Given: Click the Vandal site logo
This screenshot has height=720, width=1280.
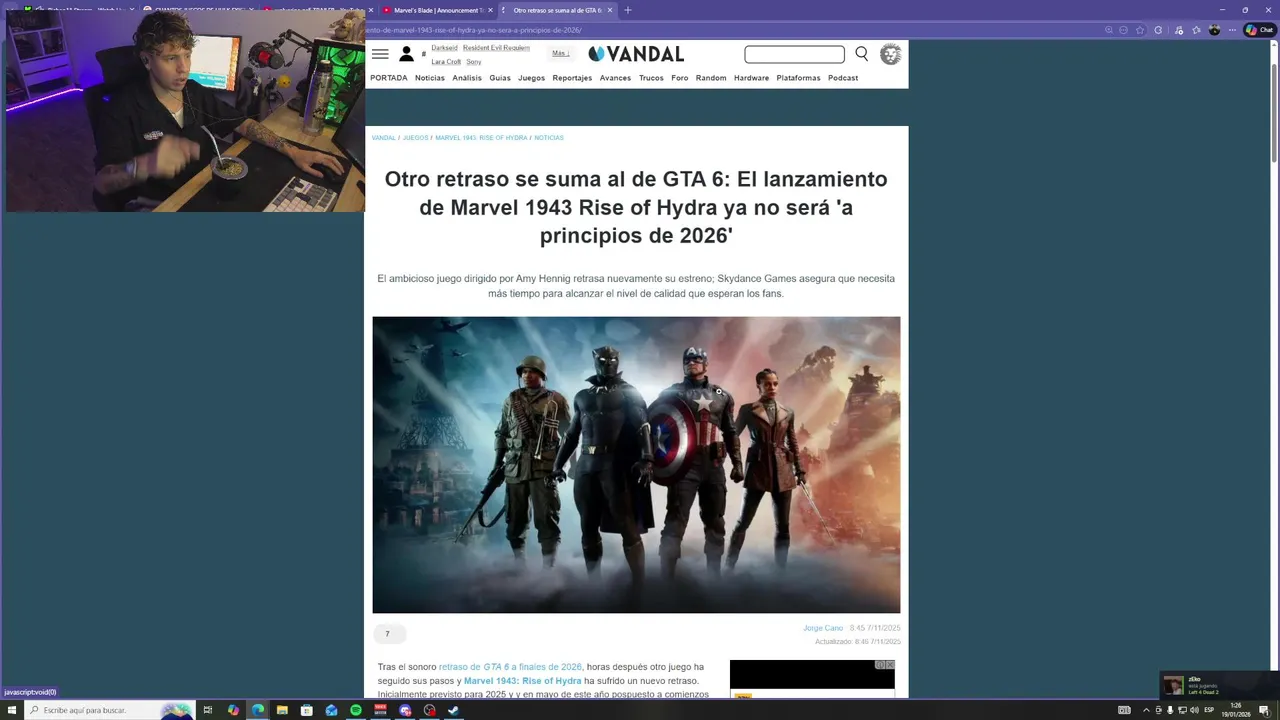Looking at the screenshot, I should (x=636, y=54).
